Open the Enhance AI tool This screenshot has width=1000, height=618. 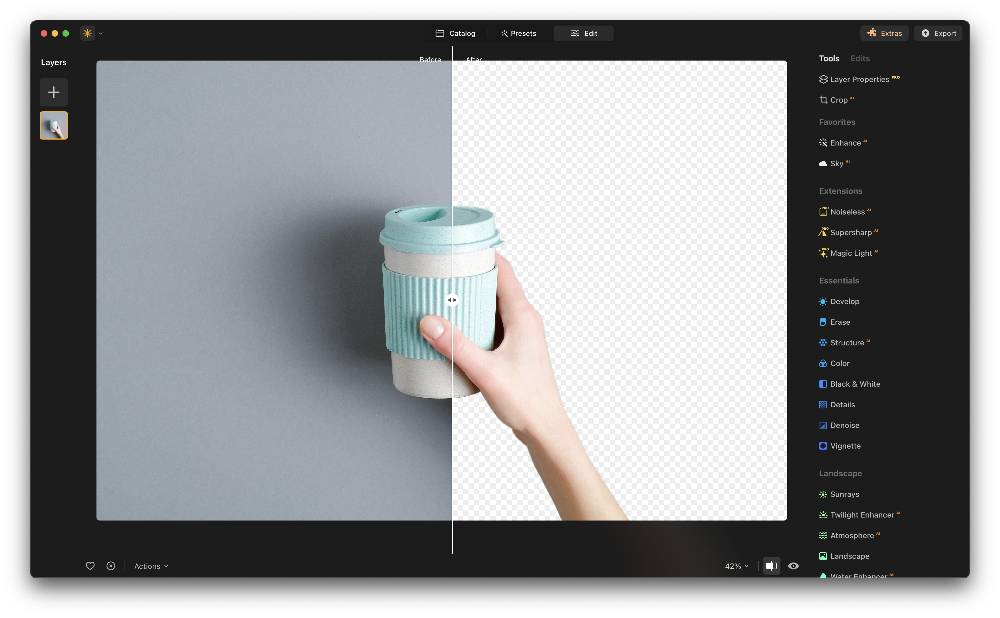(x=845, y=143)
